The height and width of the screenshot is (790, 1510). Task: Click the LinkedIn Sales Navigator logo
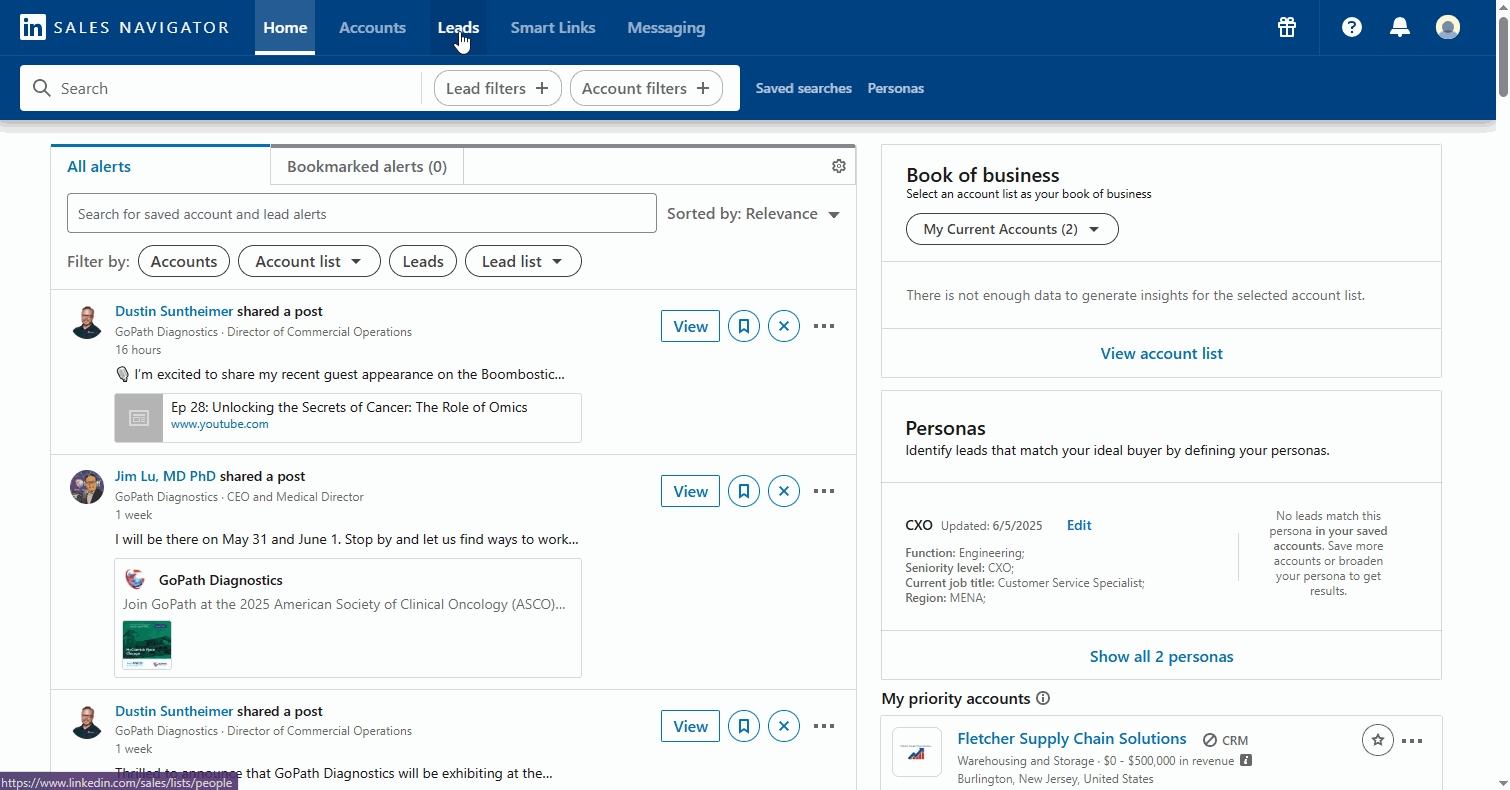pyautogui.click(x=125, y=27)
